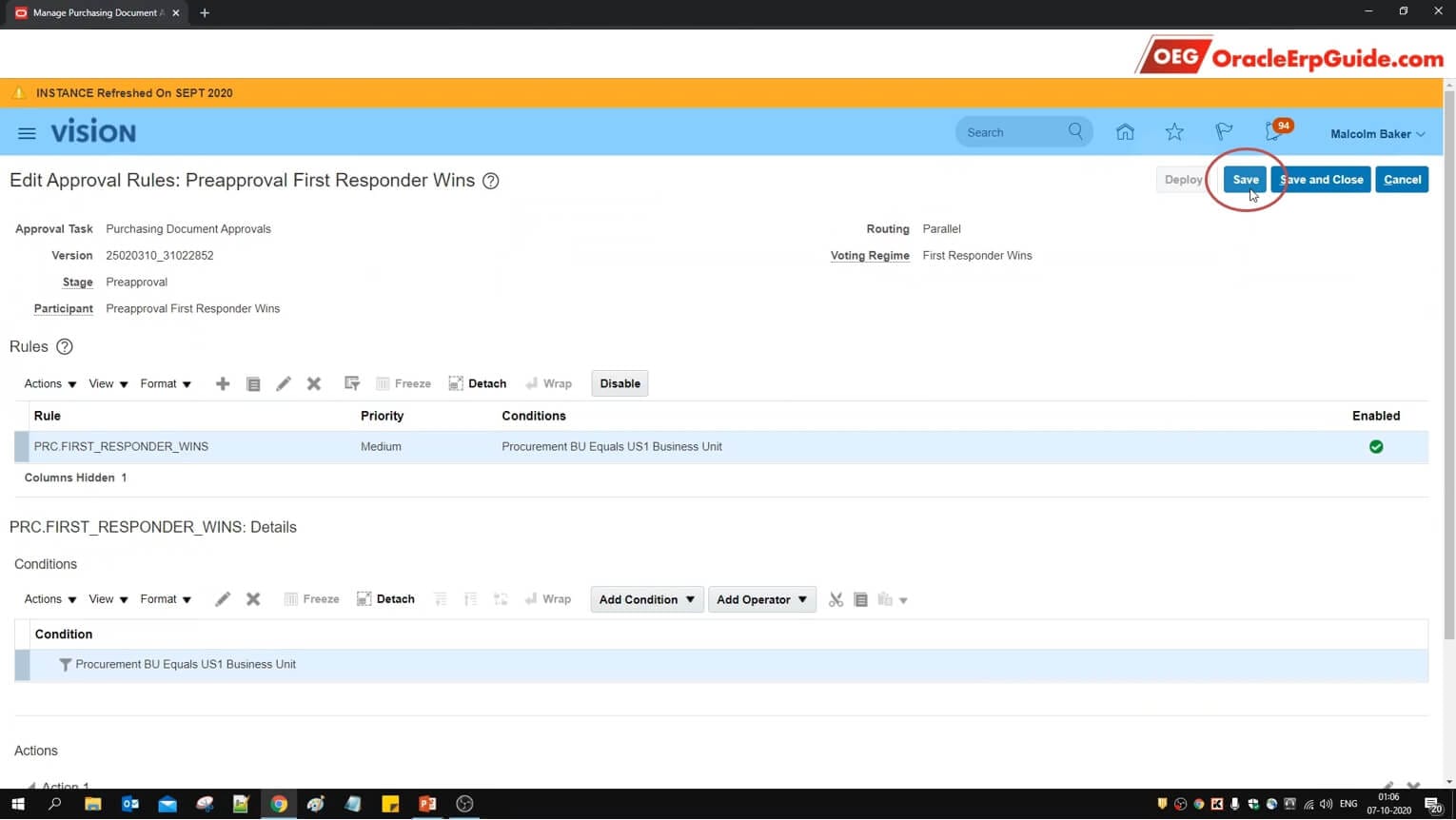The height and width of the screenshot is (820, 1456).
Task: Expand the Add Operator dropdown
Action: pyautogui.click(x=762, y=599)
